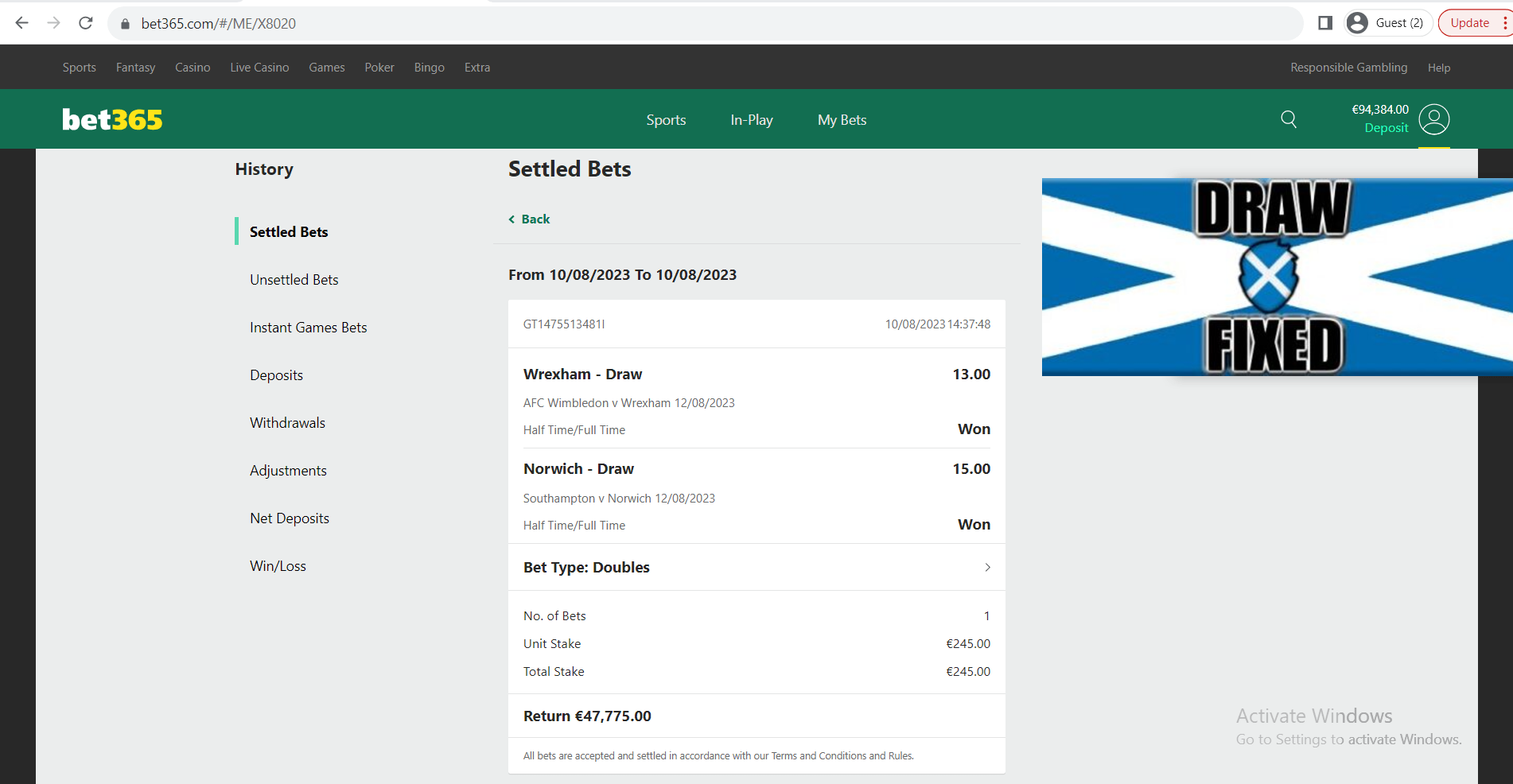
Task: Click the browser back arrow
Action: tap(21, 23)
